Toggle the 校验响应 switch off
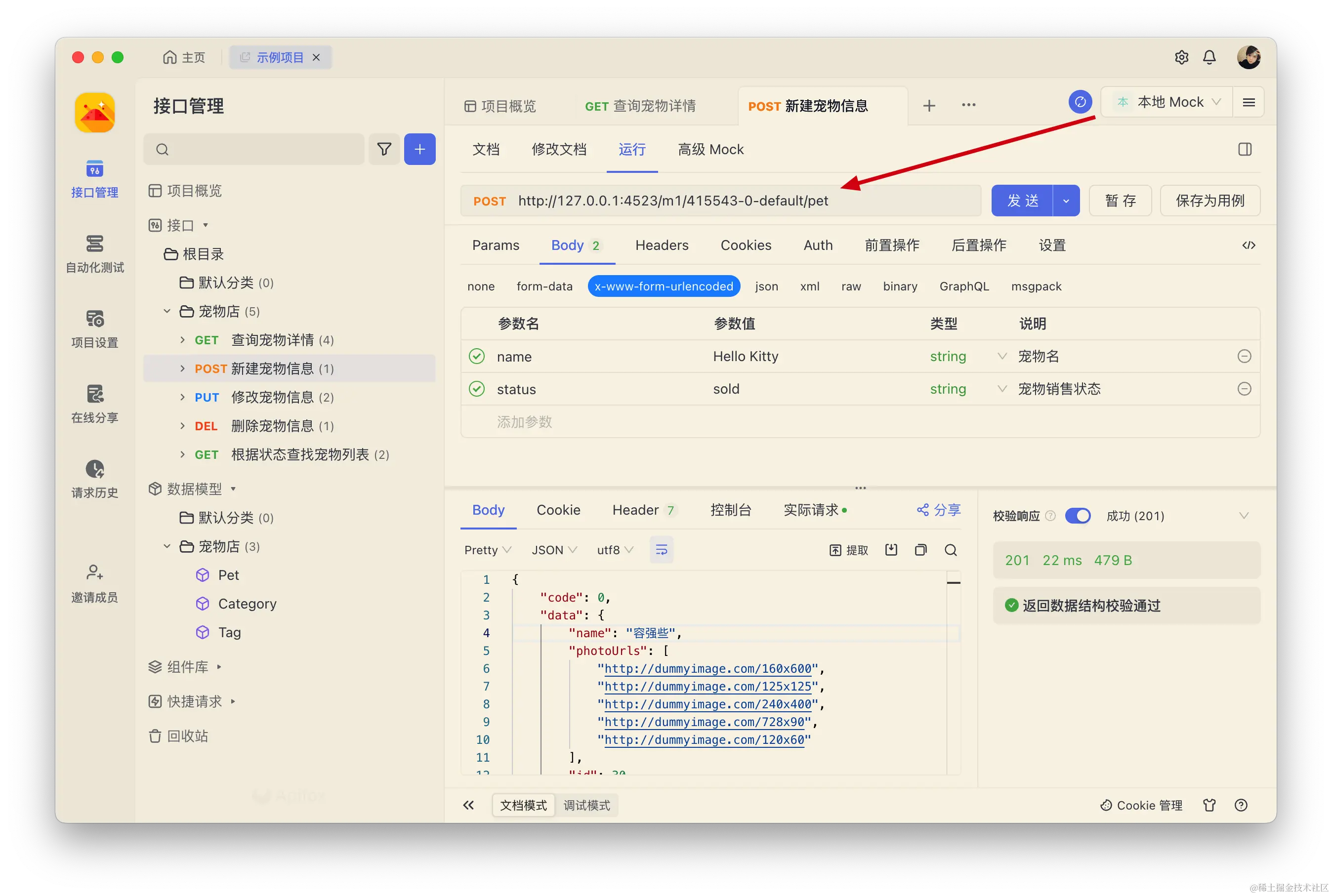The height and width of the screenshot is (896, 1332). coord(1078,516)
